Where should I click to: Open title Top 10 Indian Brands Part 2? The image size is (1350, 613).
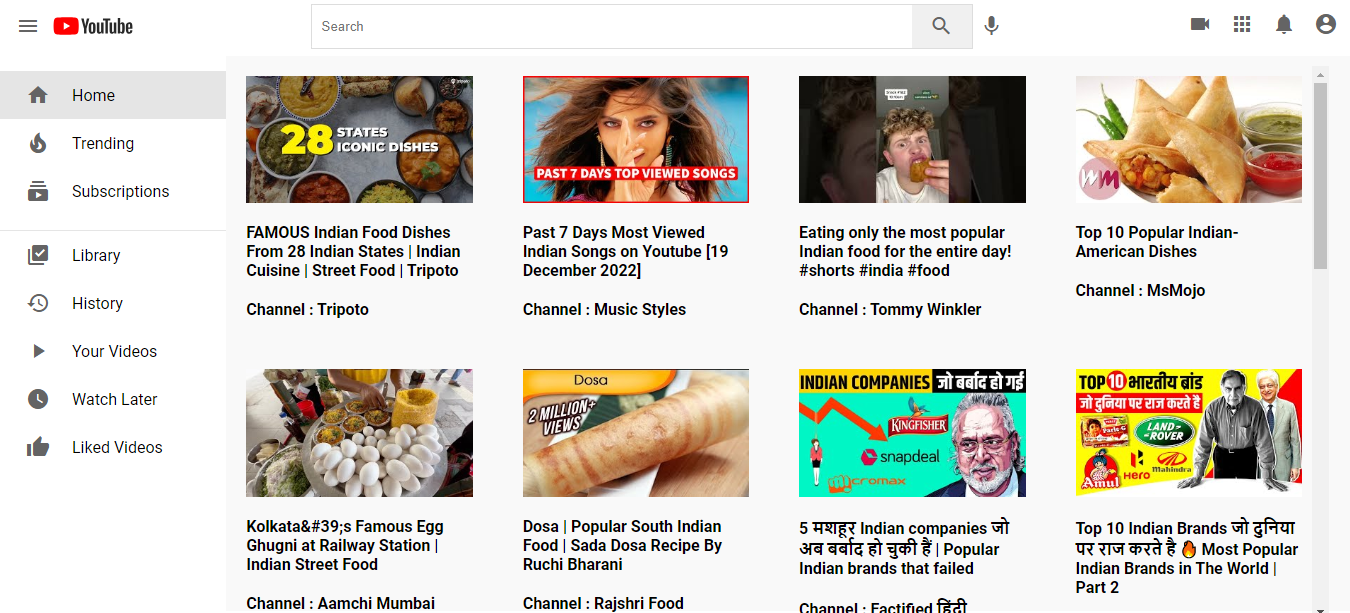1187,557
